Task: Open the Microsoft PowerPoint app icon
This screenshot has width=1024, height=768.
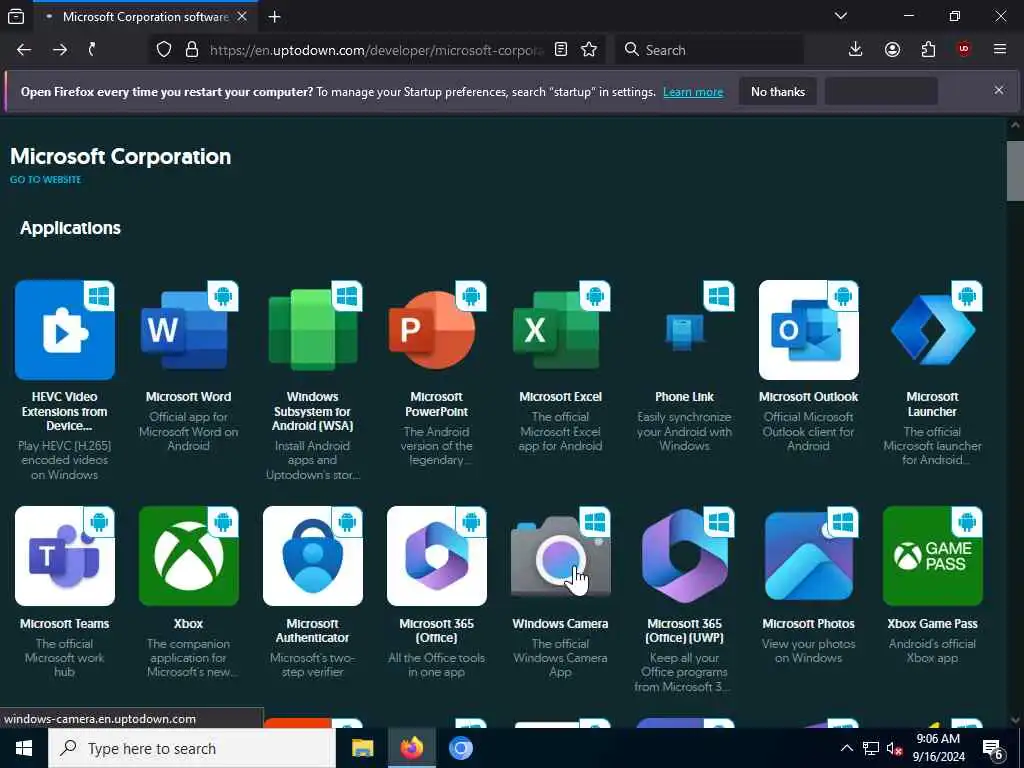Action: point(436,330)
